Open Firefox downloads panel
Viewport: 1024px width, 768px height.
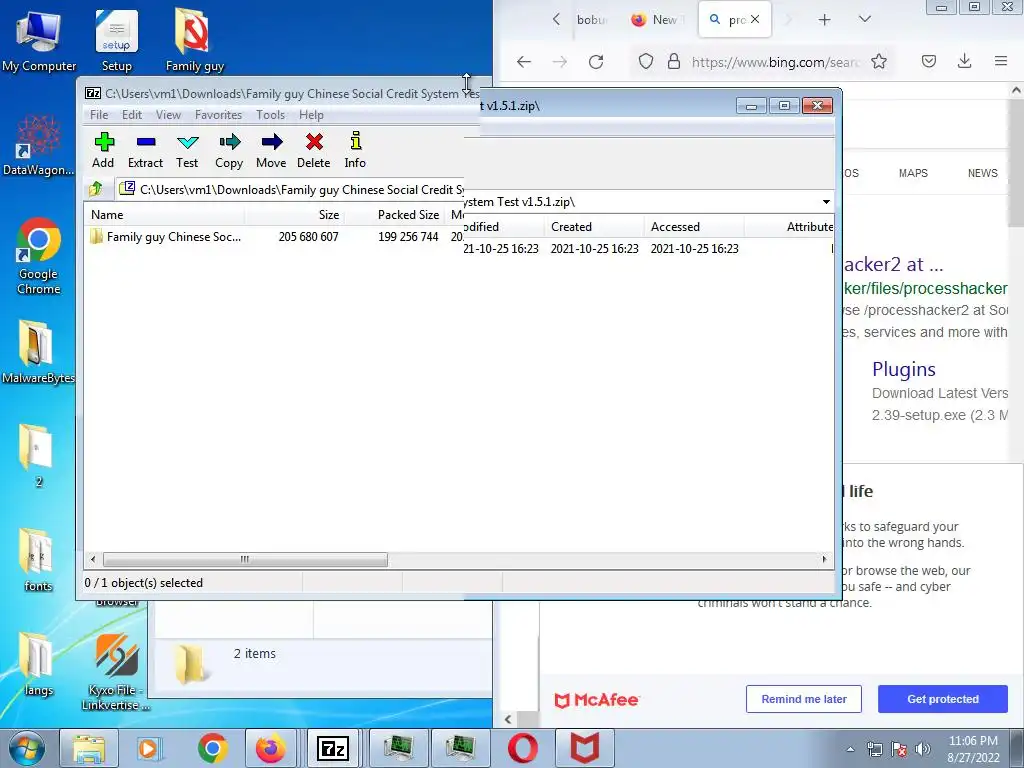pos(965,62)
